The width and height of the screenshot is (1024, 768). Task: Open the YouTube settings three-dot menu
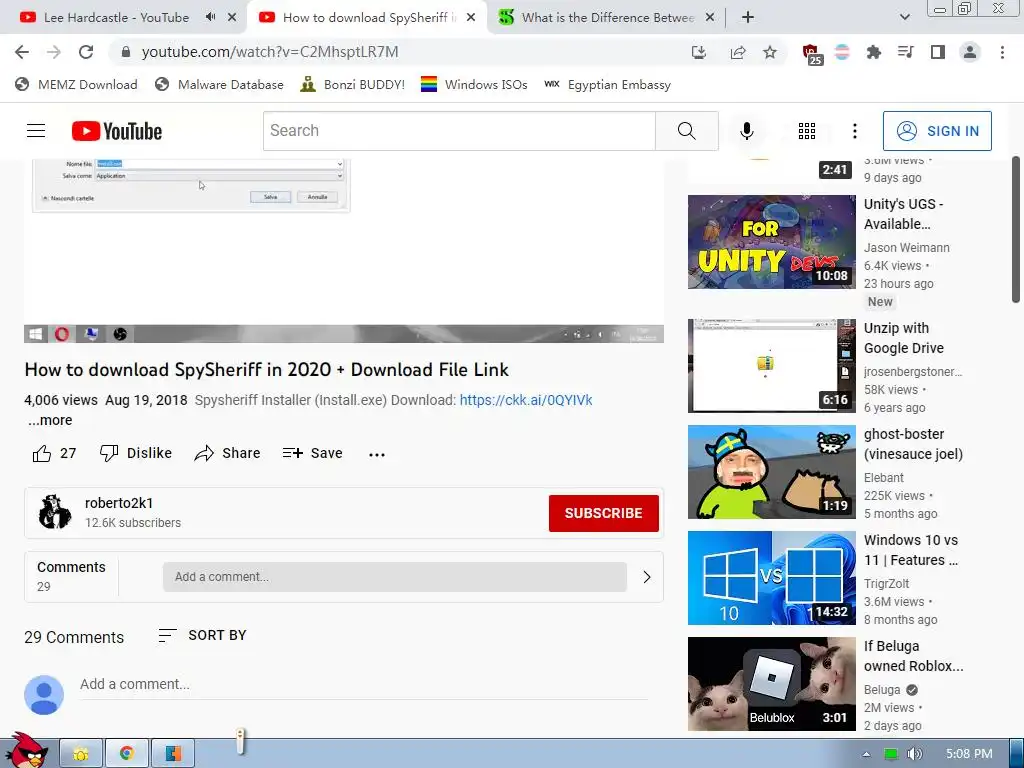[x=854, y=131]
